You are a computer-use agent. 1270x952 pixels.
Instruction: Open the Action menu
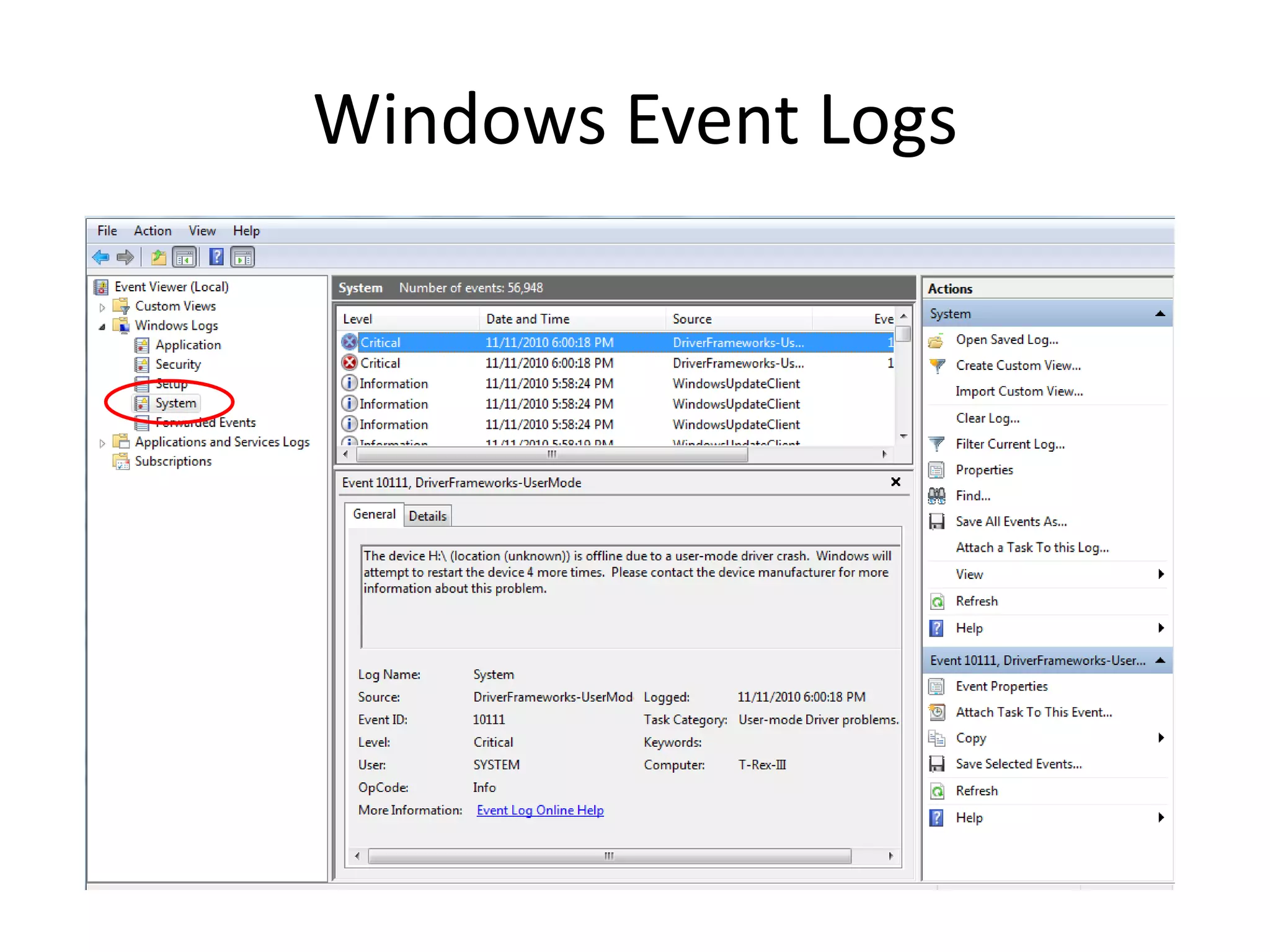(x=153, y=231)
